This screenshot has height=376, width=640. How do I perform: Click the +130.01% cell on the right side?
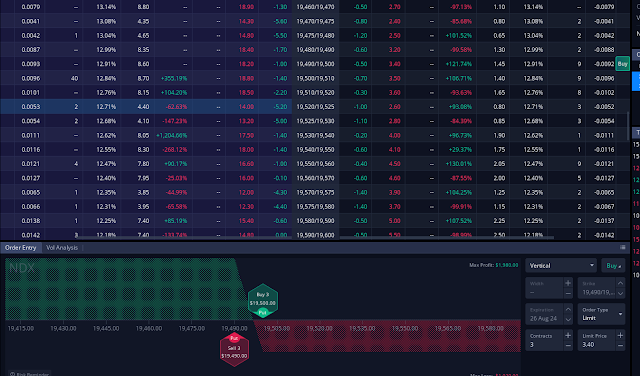(x=459, y=164)
